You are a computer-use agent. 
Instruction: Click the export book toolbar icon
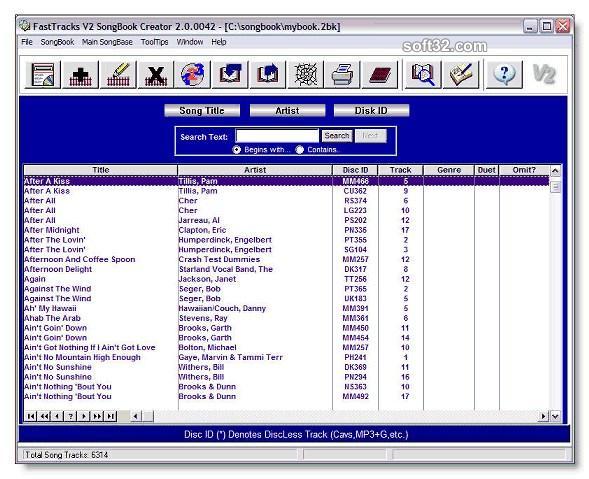(267, 74)
